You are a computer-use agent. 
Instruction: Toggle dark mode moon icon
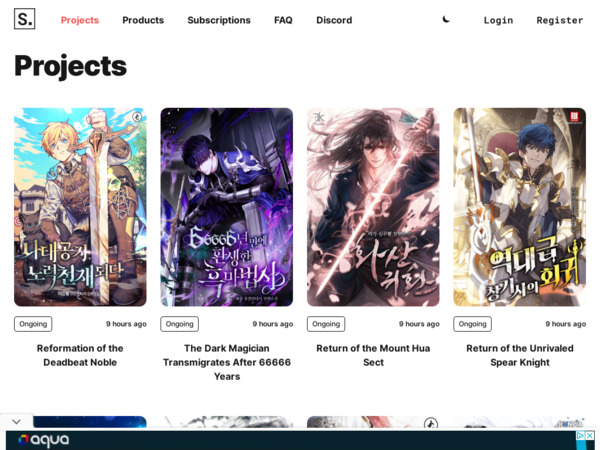[446, 19]
